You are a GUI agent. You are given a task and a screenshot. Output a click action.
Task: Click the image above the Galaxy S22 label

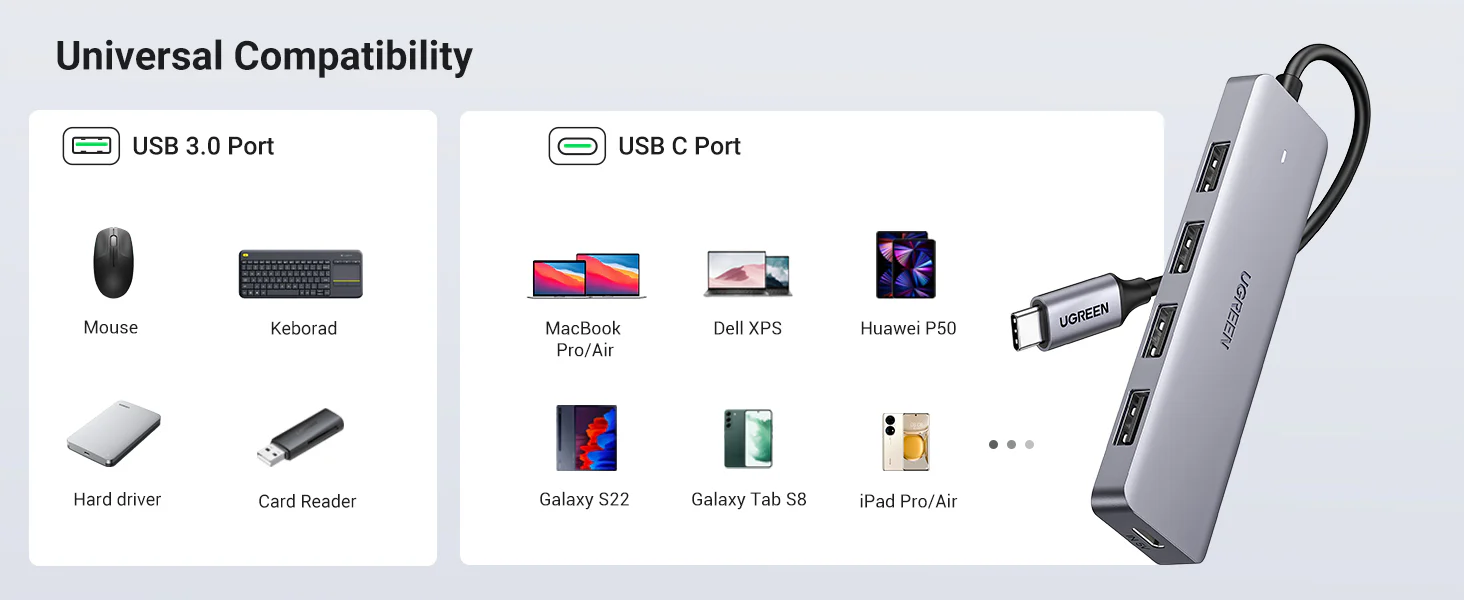coord(586,438)
